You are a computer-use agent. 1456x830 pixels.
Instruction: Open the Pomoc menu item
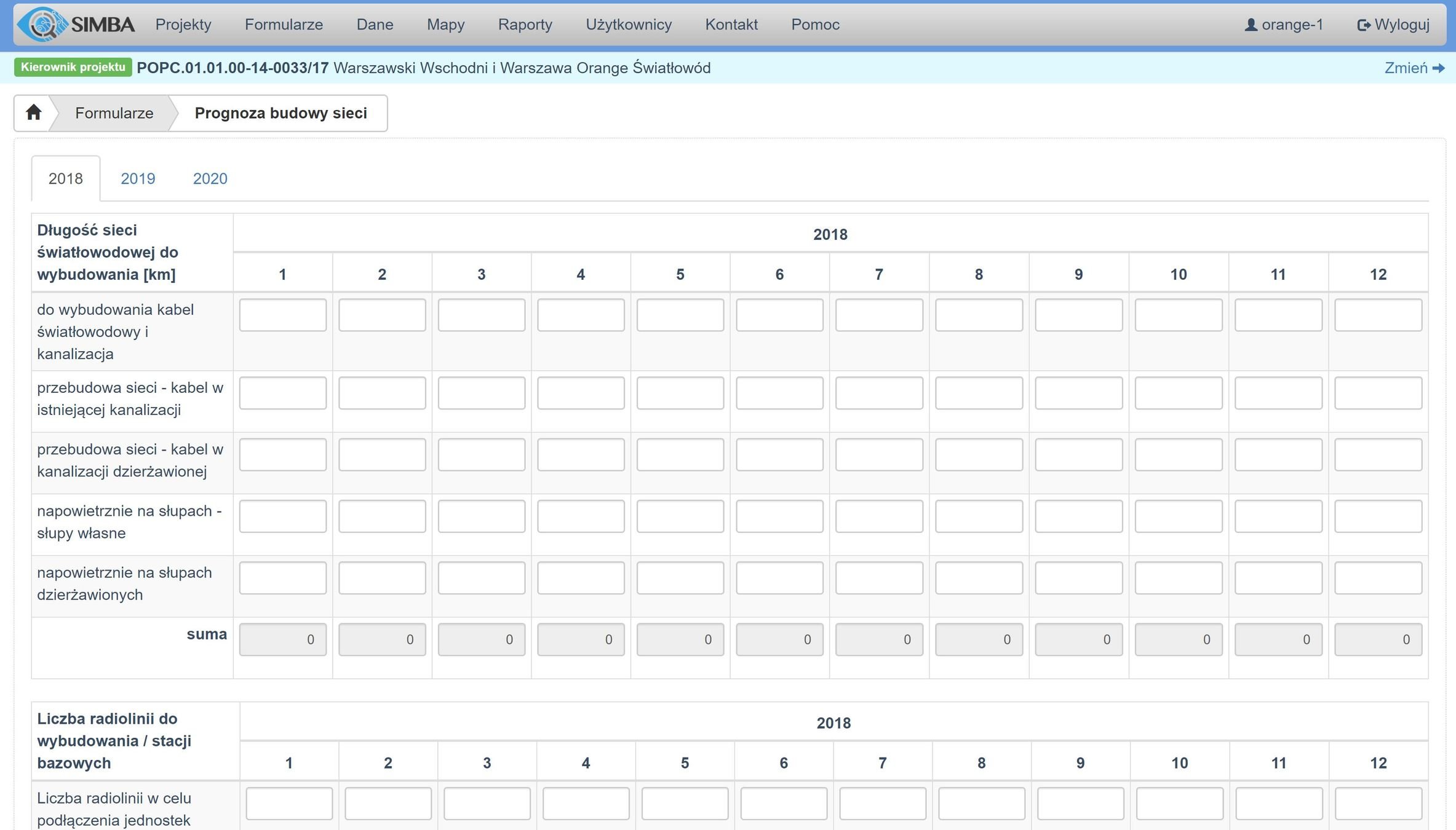pos(815,25)
